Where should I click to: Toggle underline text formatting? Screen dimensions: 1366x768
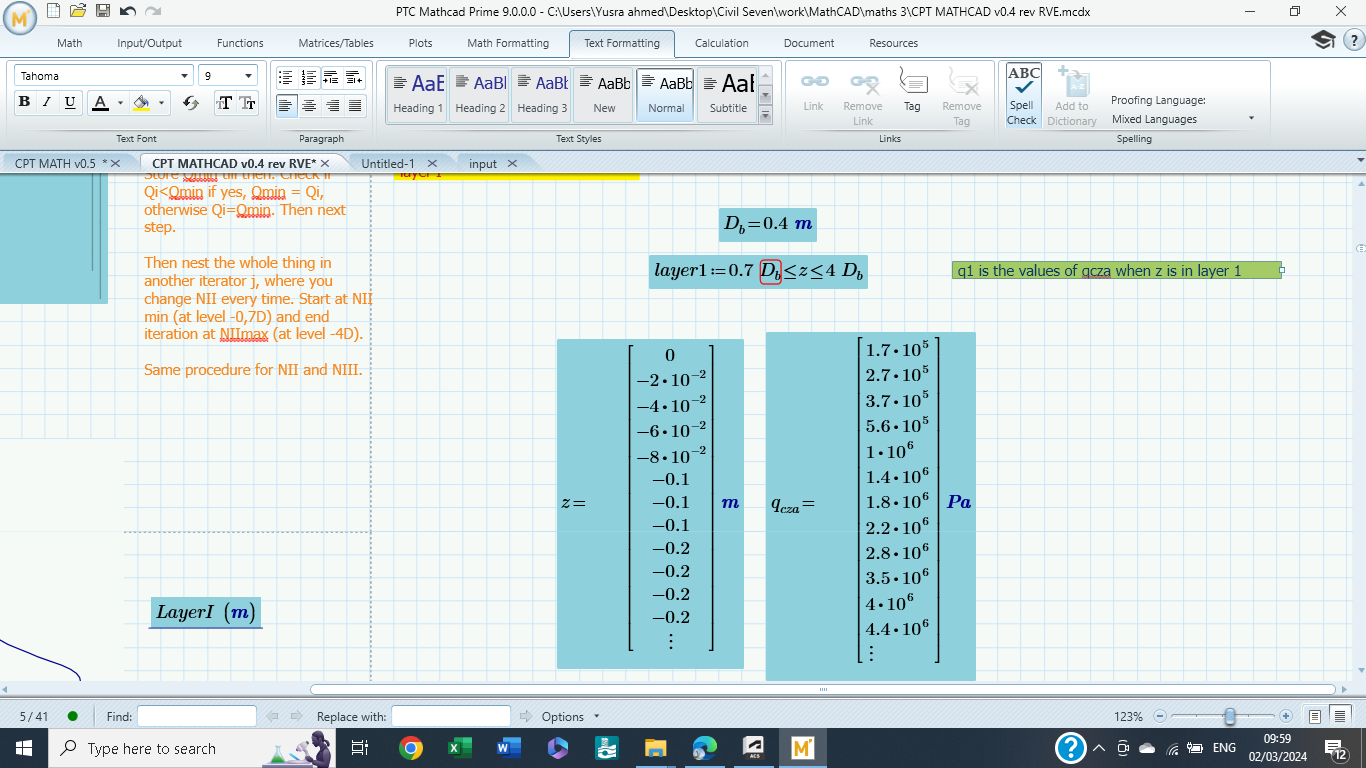(x=70, y=103)
